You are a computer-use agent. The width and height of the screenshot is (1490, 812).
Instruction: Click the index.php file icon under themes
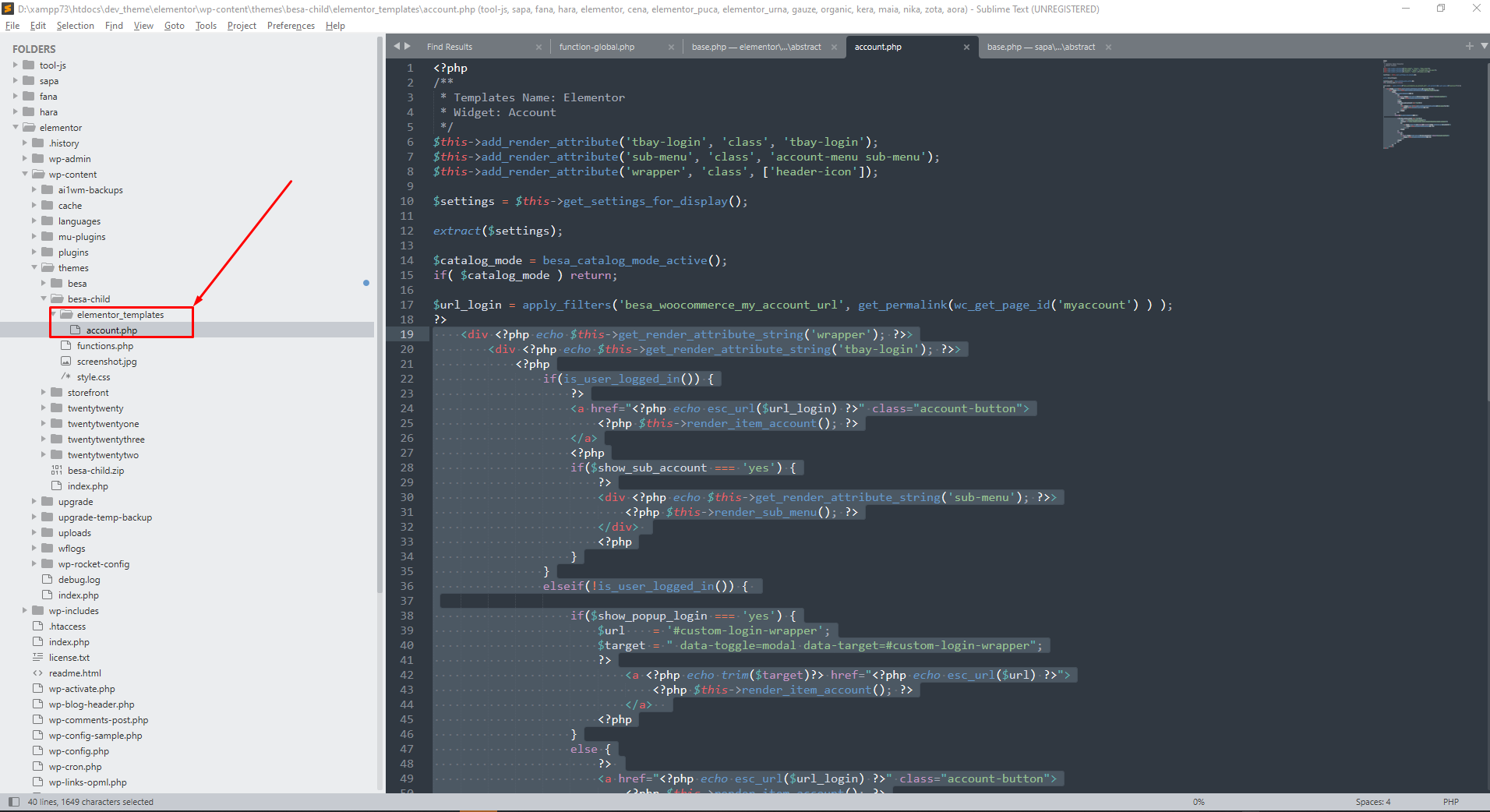(x=57, y=485)
